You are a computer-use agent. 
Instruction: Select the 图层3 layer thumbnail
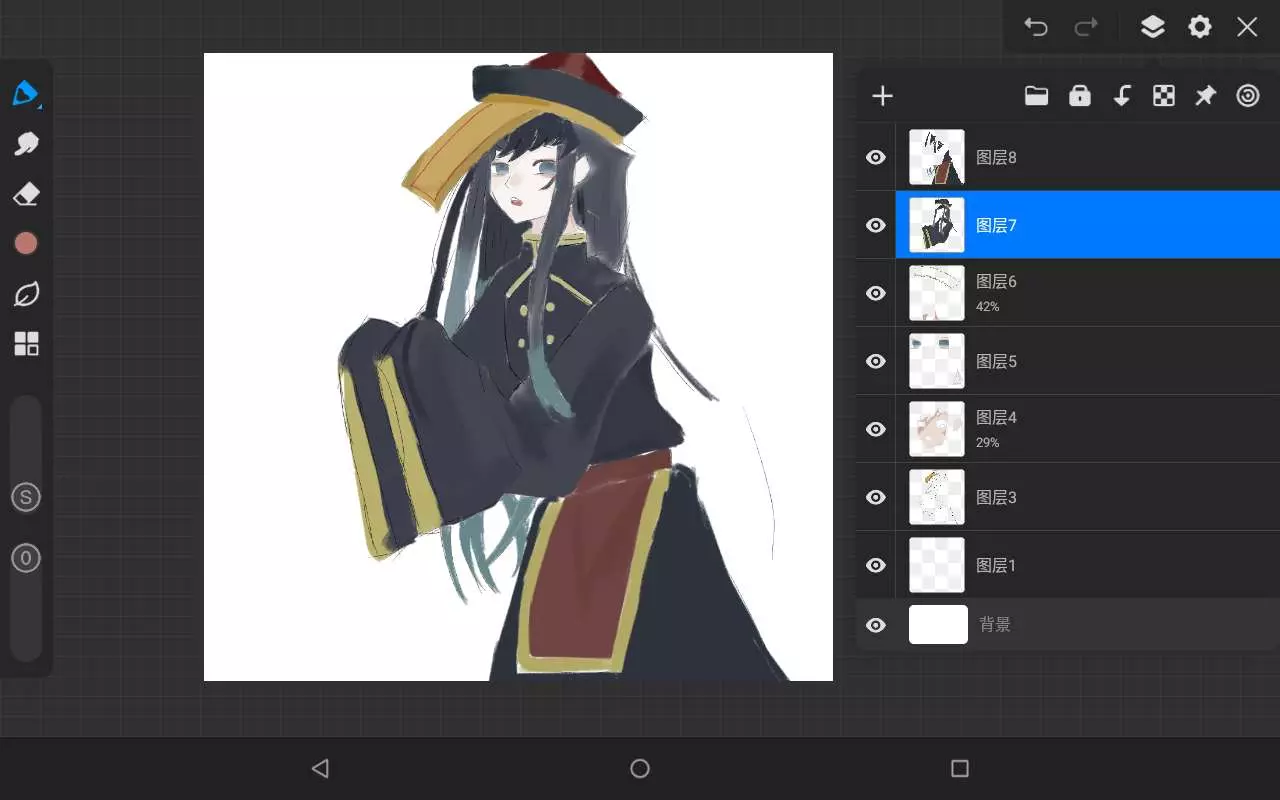[x=937, y=497]
